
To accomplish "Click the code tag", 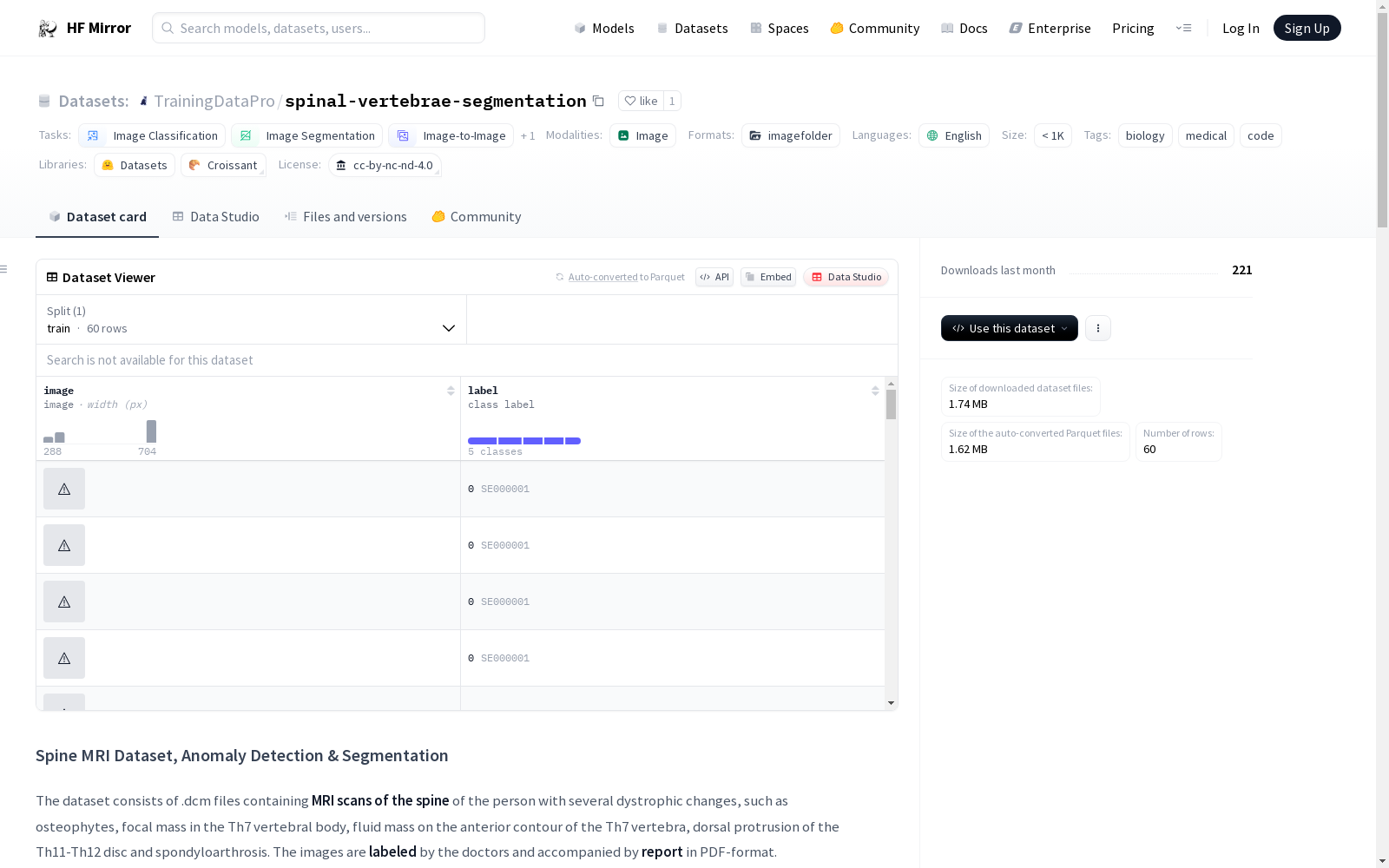I will tap(1261, 135).
